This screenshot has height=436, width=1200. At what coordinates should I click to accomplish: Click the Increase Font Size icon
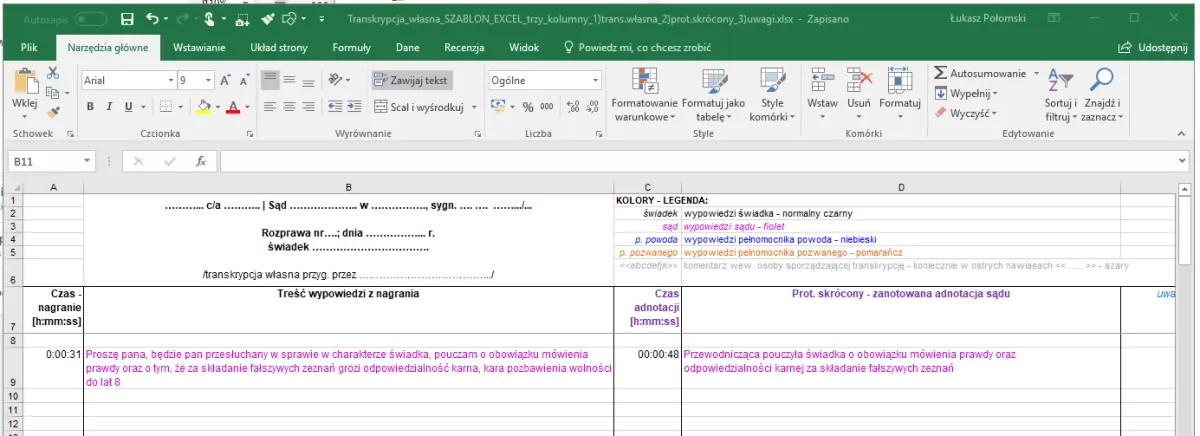(x=225, y=80)
